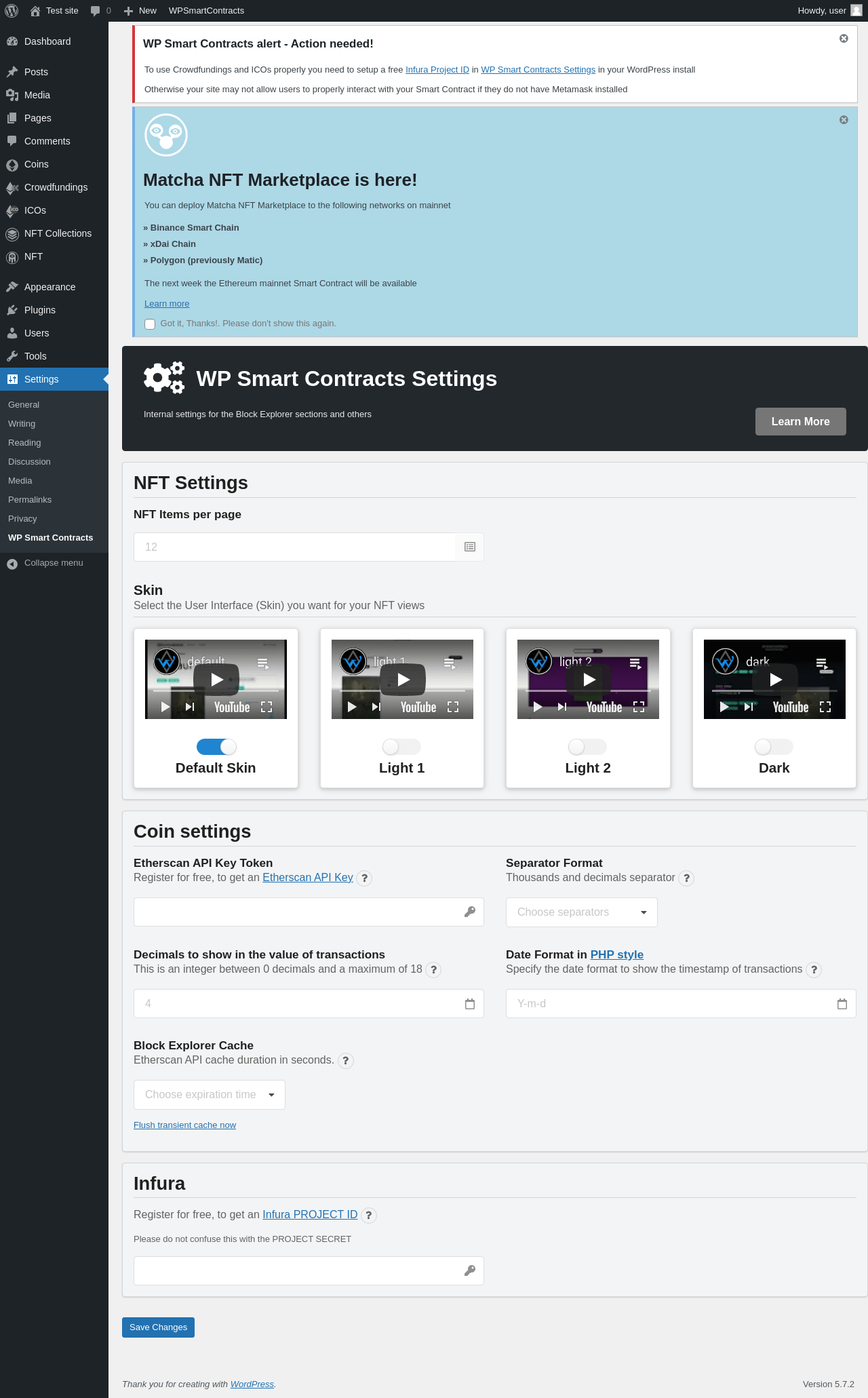Open the Etherscan API Key link
This screenshot has height=1398, width=868.
pos(308,878)
